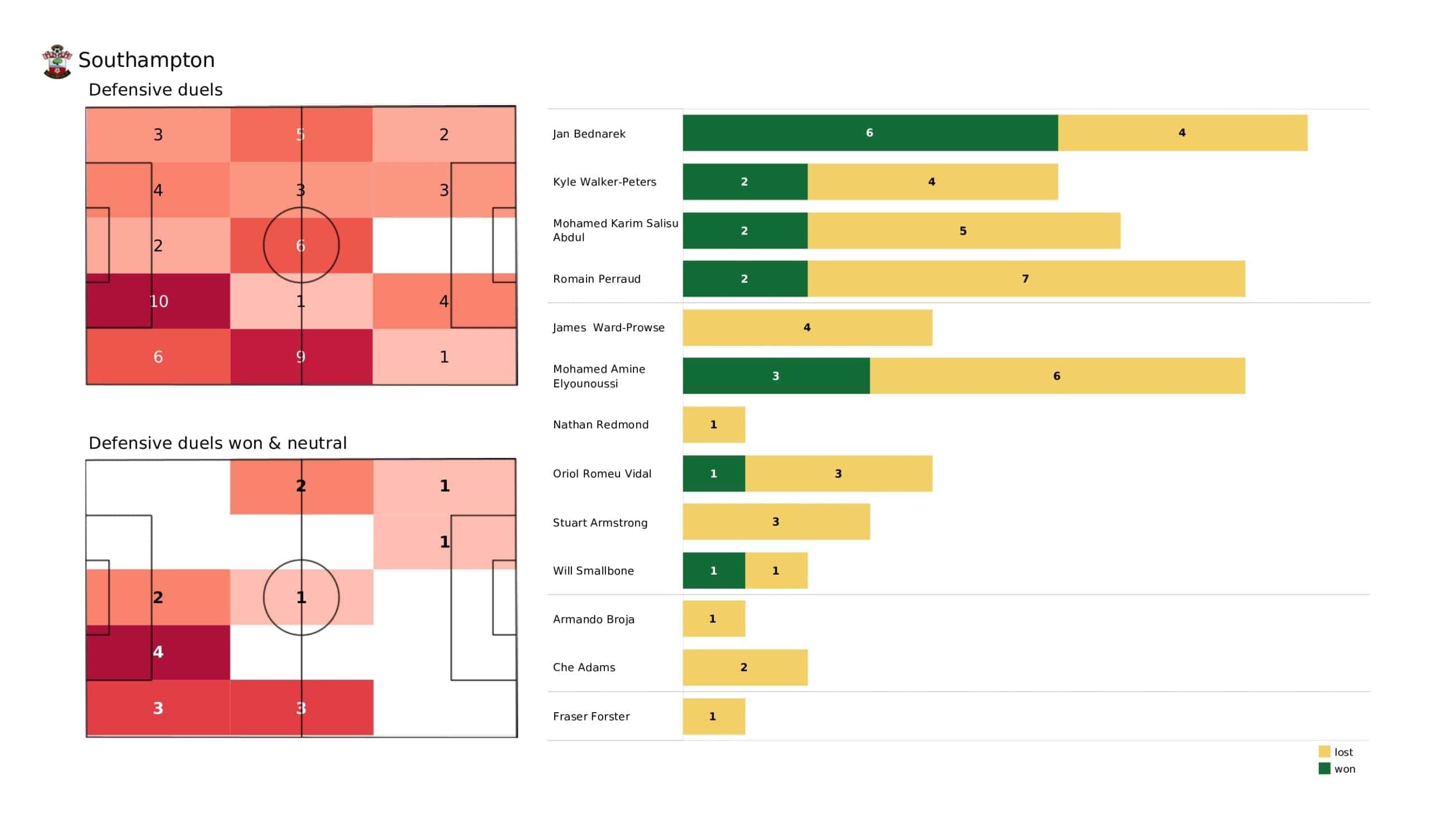Click Oriol Romeu Vidal's green won bar
Image resolution: width=1430 pixels, height=840 pixels.
coord(713,474)
